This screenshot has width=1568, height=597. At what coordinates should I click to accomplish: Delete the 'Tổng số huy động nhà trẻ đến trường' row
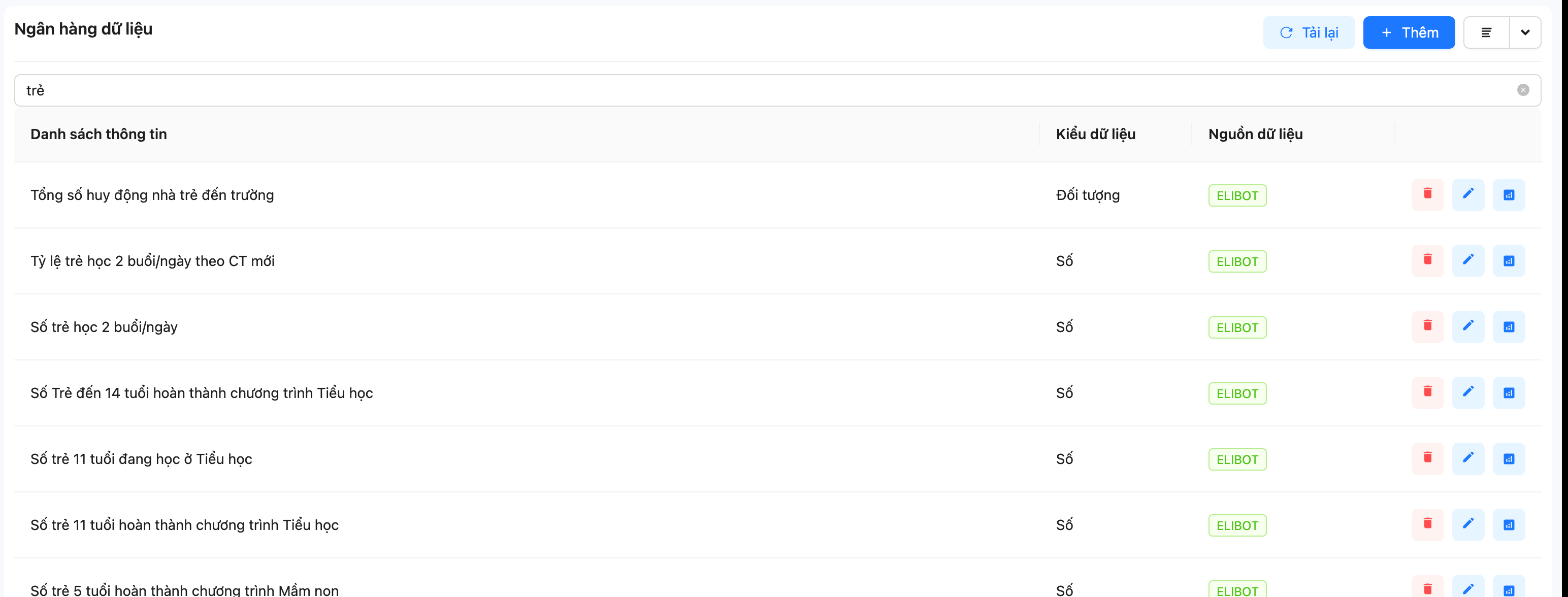(x=1427, y=195)
